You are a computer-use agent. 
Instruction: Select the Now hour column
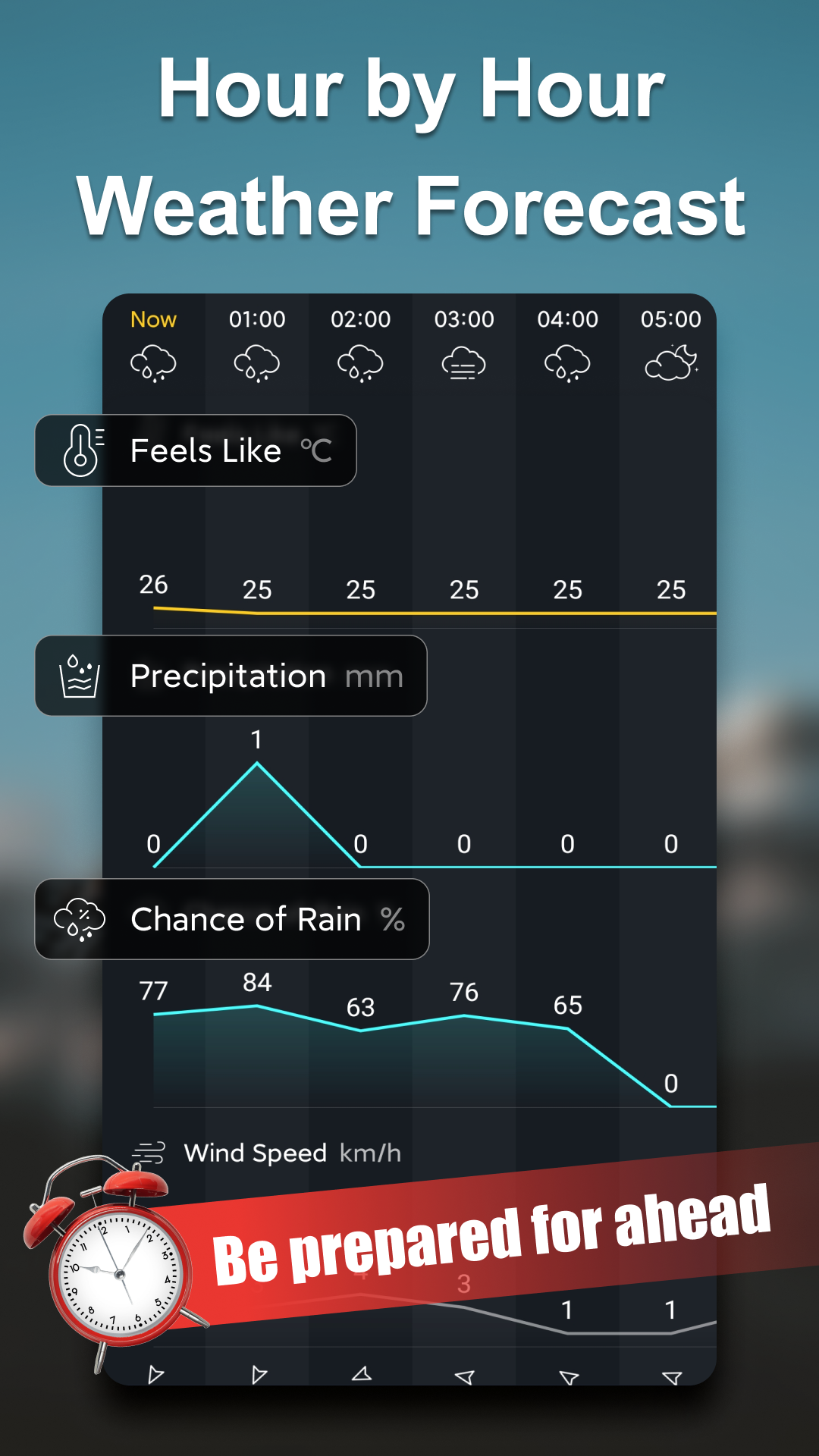(x=154, y=319)
